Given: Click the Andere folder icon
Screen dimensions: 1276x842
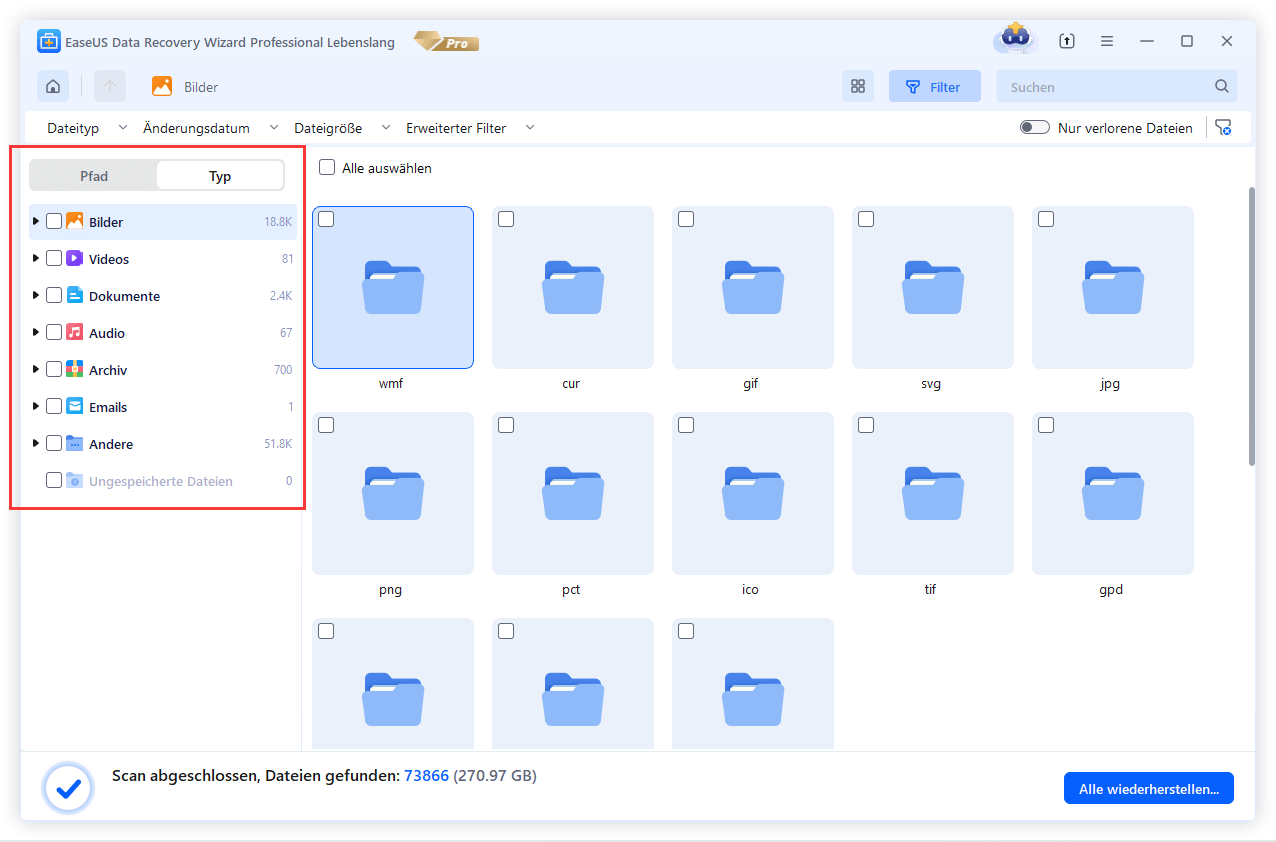Looking at the screenshot, I should click(x=75, y=444).
